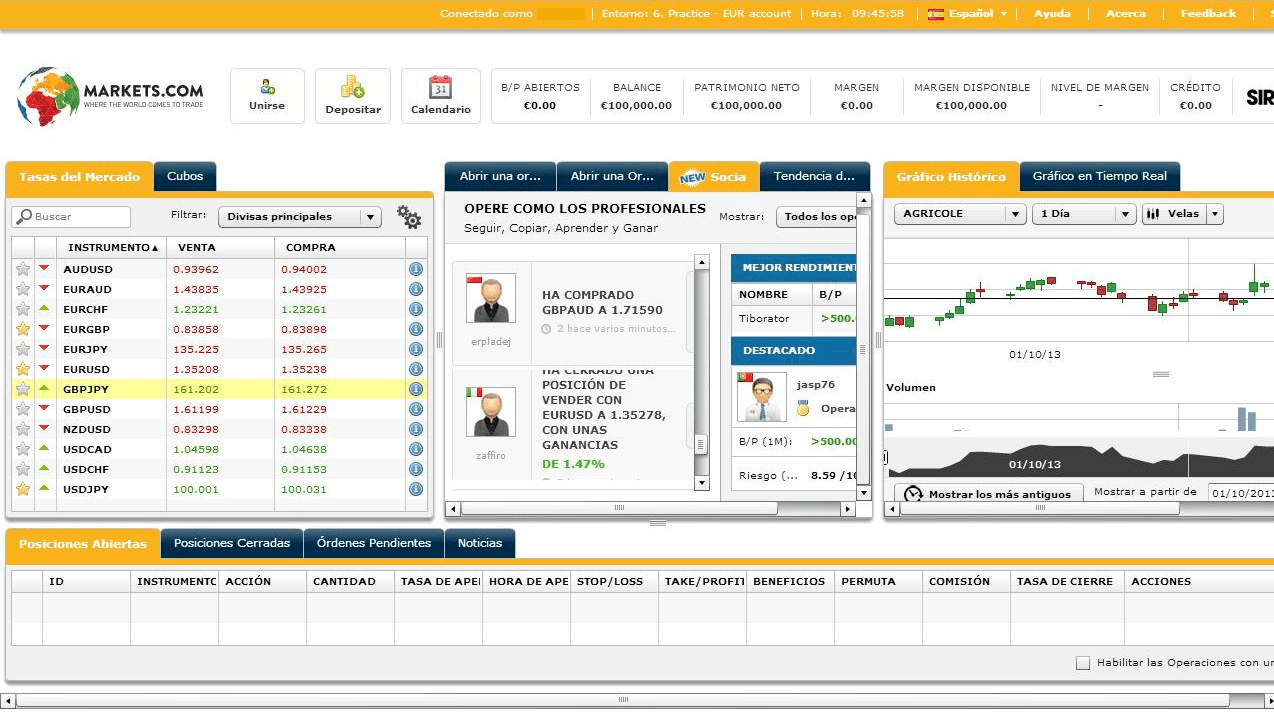1274x712 pixels.
Task: Switch to the Posiciones Cerradas tab
Action: (x=232, y=543)
